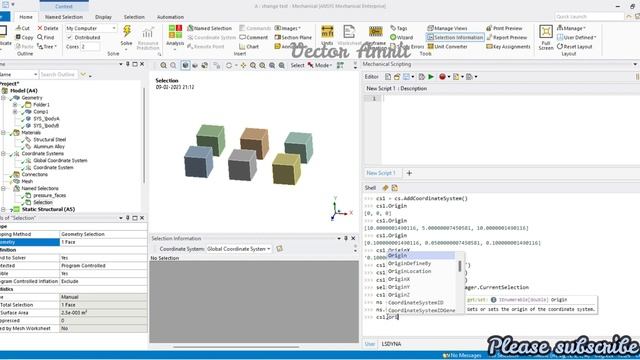
Task: Click the red record button in the script editor
Action: coord(442,77)
